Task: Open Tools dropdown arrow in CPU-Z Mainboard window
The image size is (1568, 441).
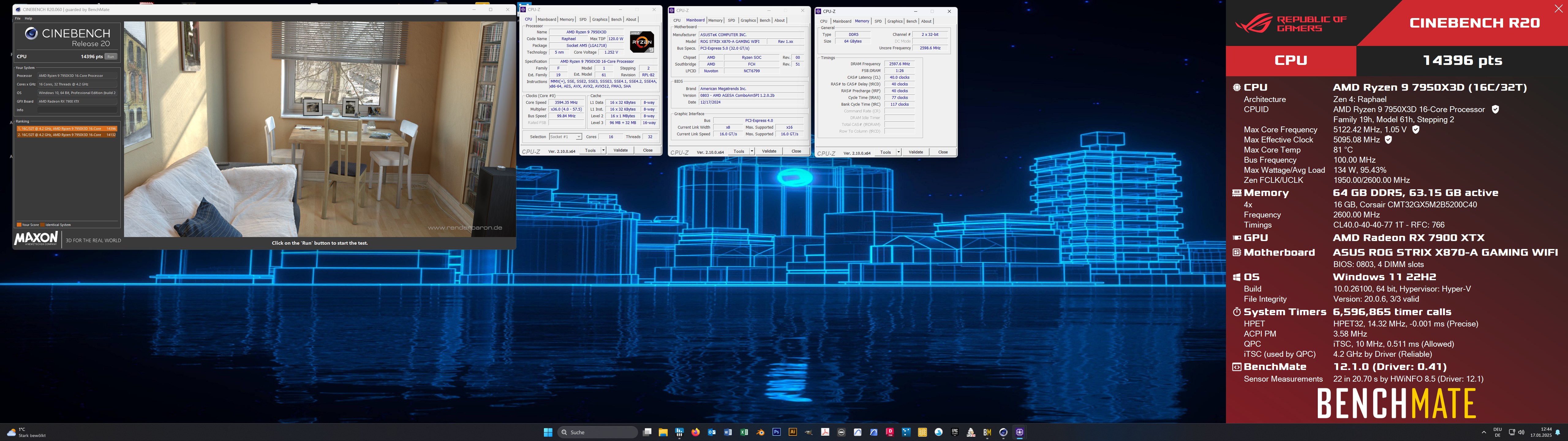Action: click(752, 151)
